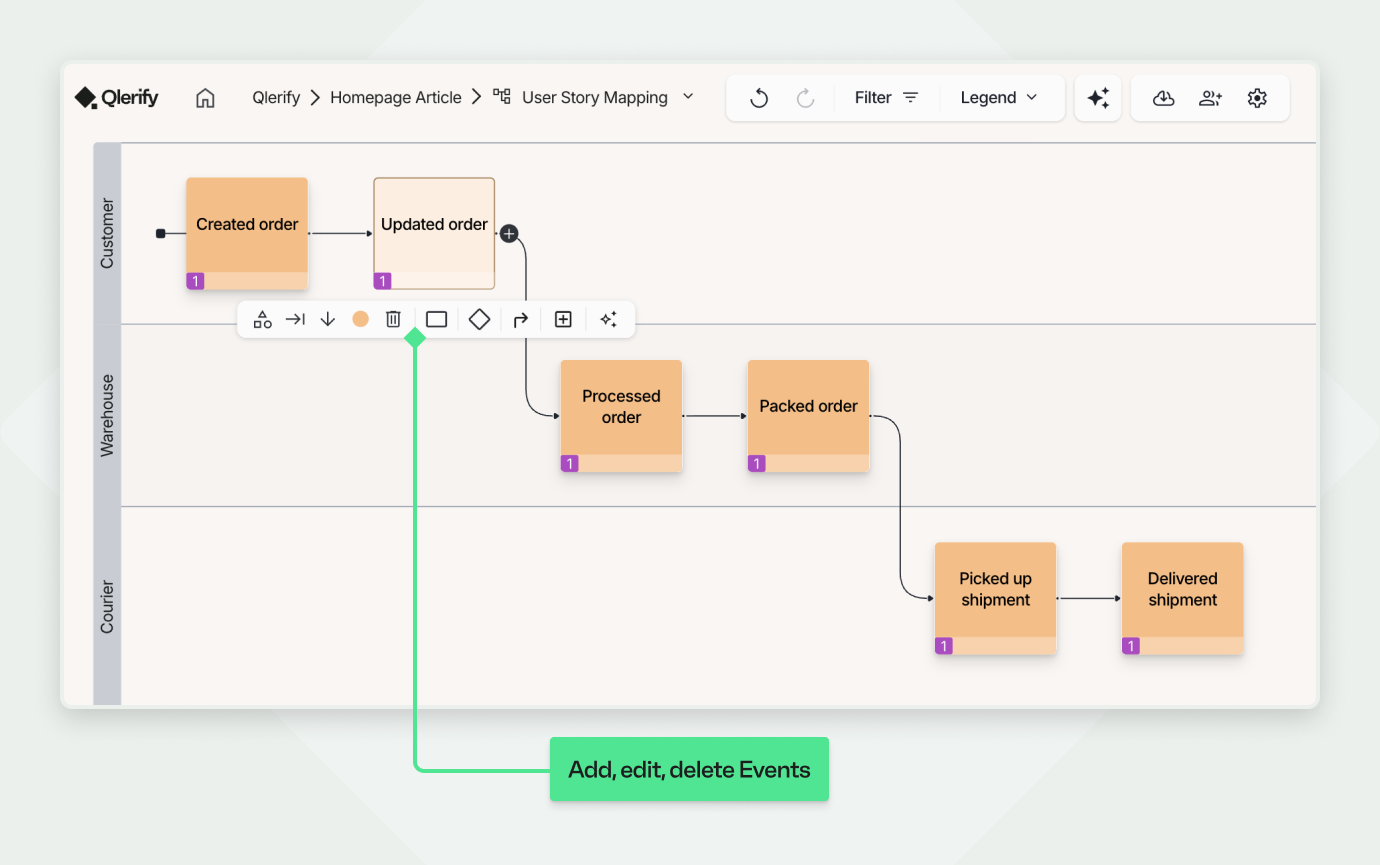
Task: Delete event with the trash icon
Action: tap(394, 319)
